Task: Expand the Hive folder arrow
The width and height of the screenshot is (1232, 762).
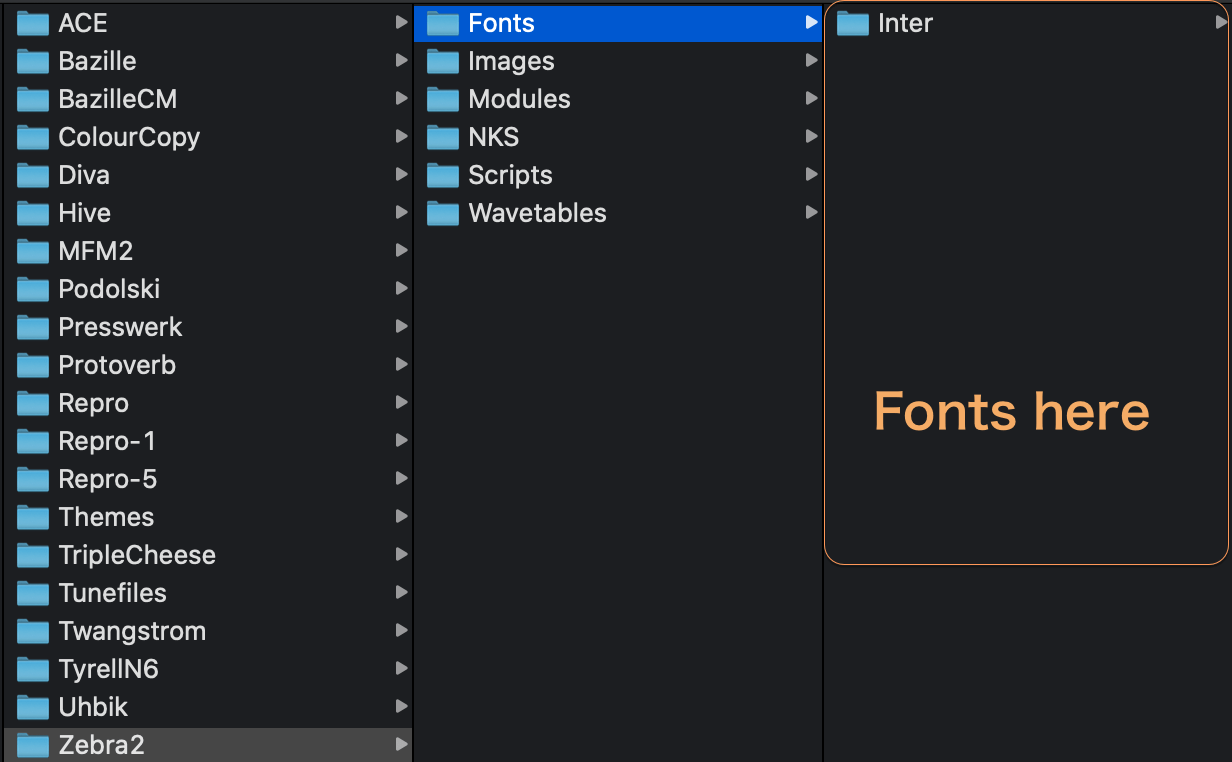Action: [x=401, y=212]
